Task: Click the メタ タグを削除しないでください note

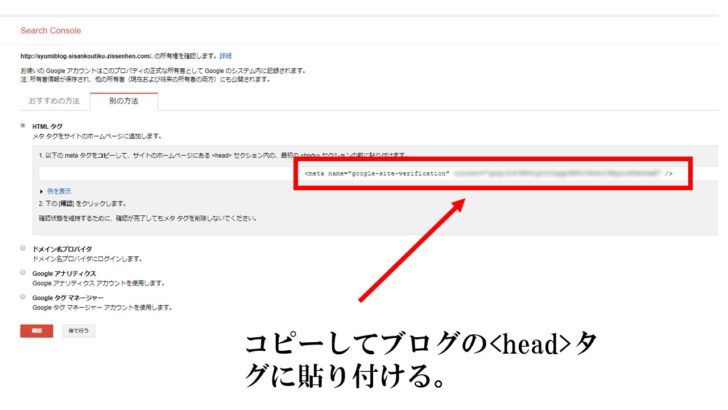Action: [x=148, y=218]
